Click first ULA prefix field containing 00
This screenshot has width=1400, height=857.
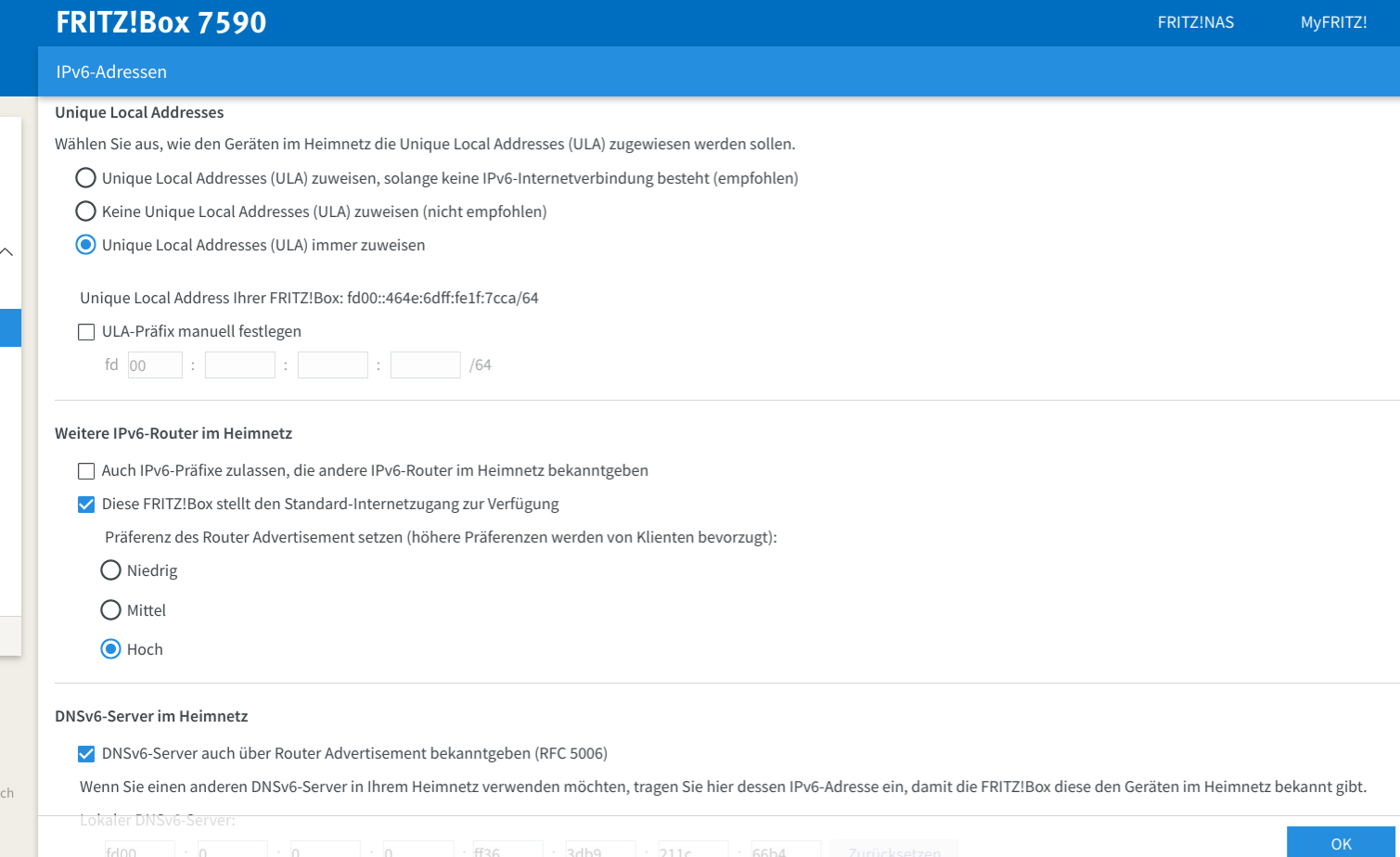point(155,365)
